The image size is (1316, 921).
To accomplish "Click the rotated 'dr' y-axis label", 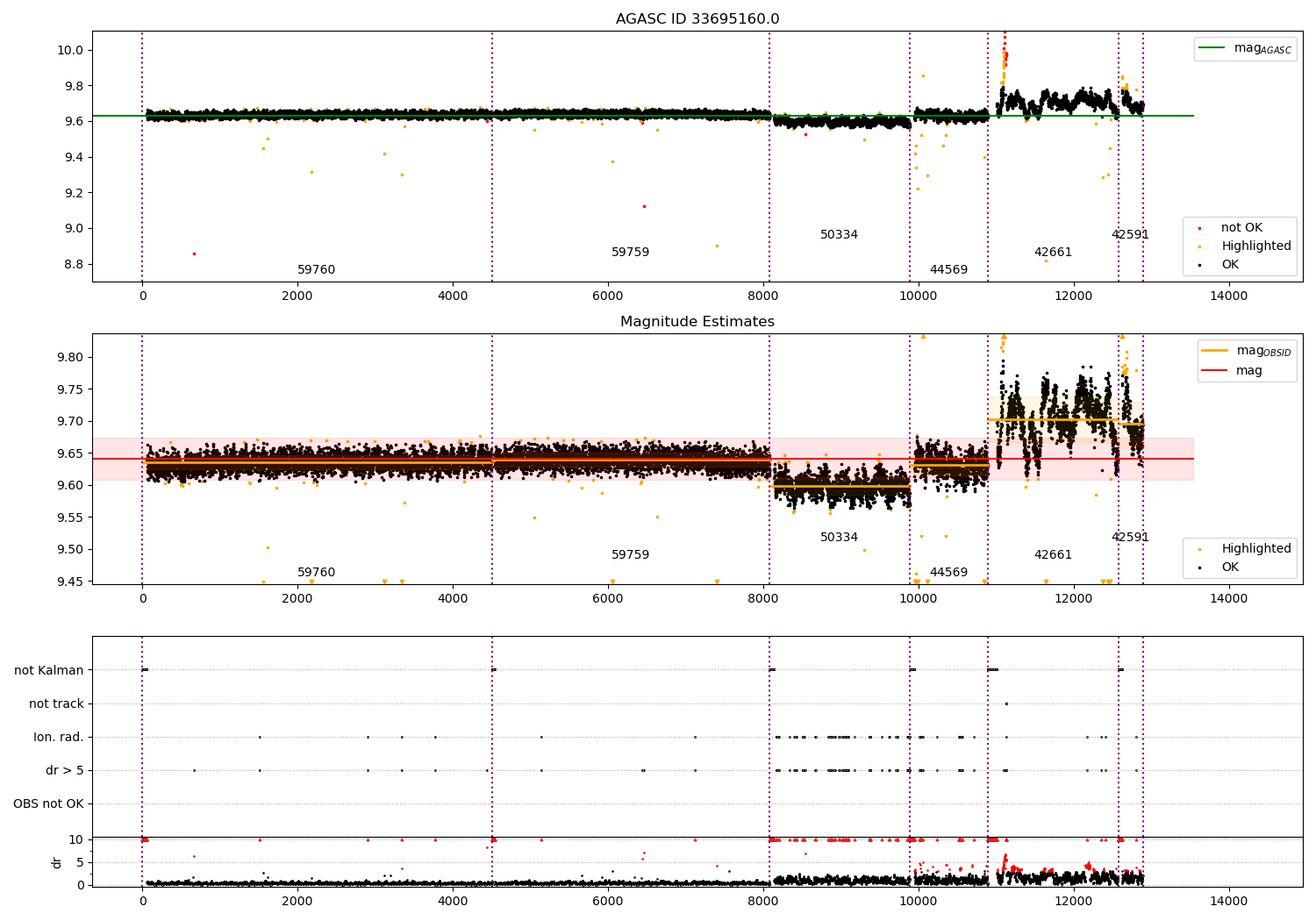I will [57, 862].
